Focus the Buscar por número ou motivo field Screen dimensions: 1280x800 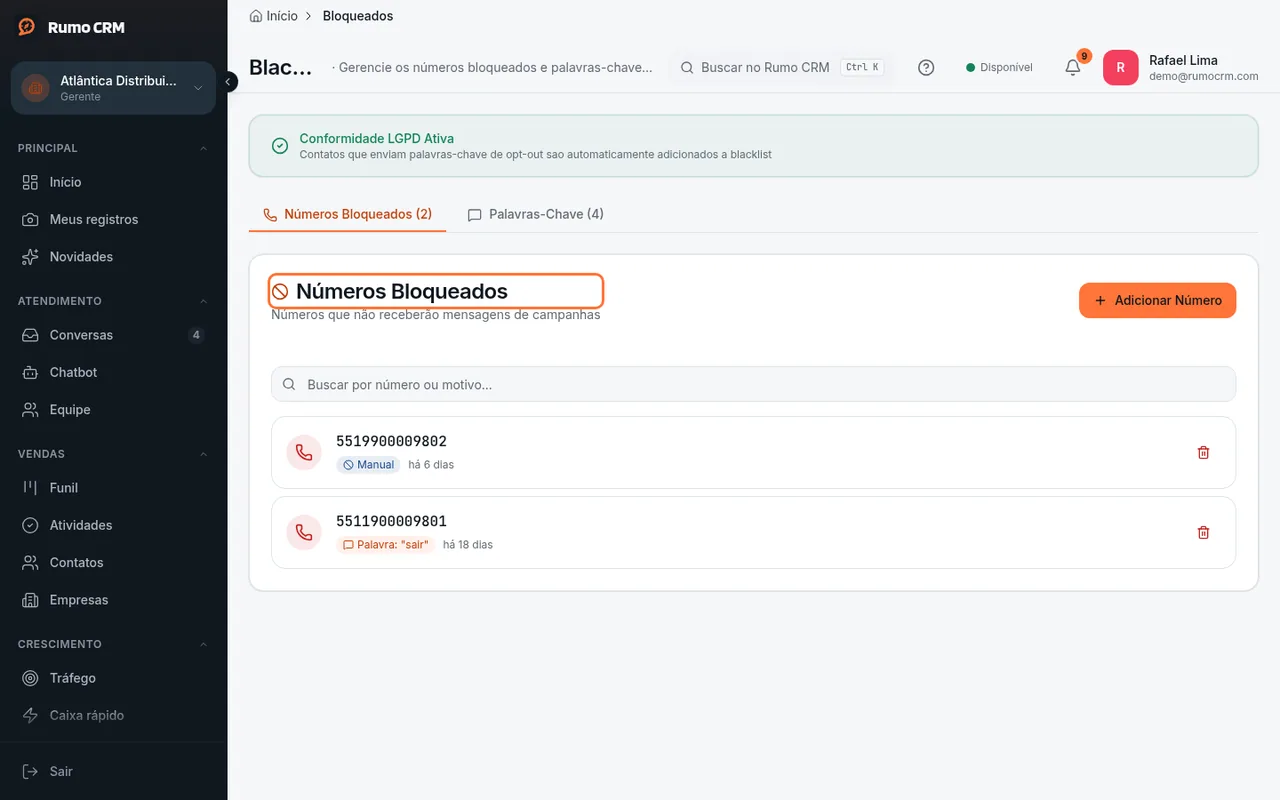pyautogui.click(x=753, y=384)
